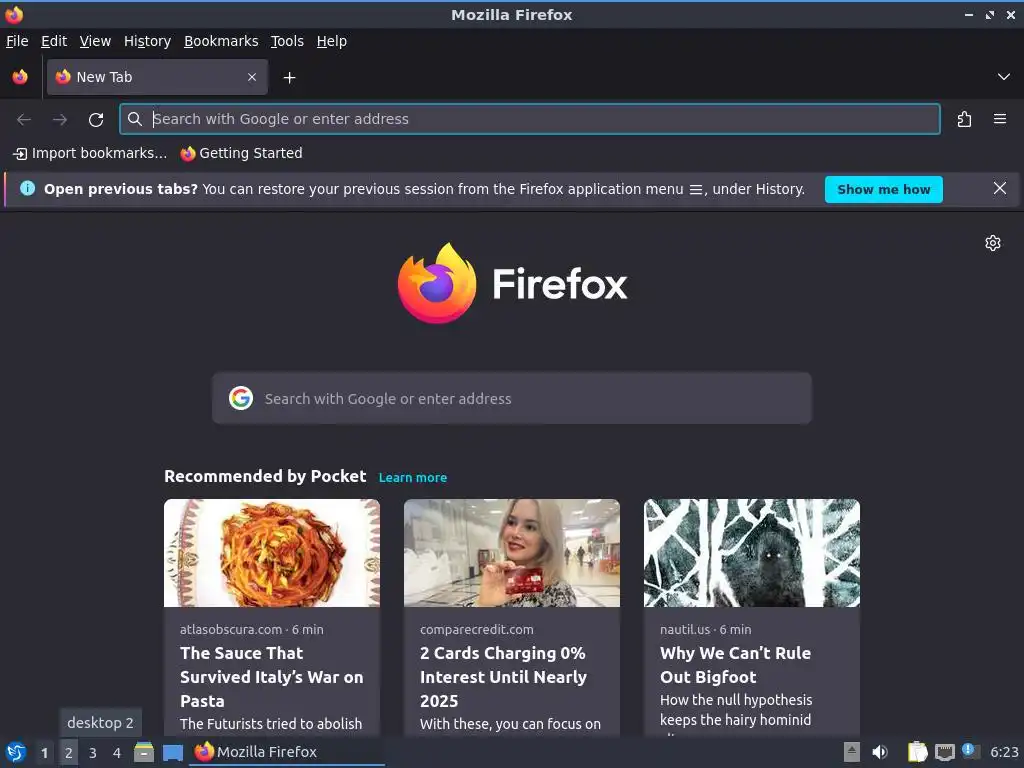Go forward with the forward arrow

pyautogui.click(x=60, y=120)
